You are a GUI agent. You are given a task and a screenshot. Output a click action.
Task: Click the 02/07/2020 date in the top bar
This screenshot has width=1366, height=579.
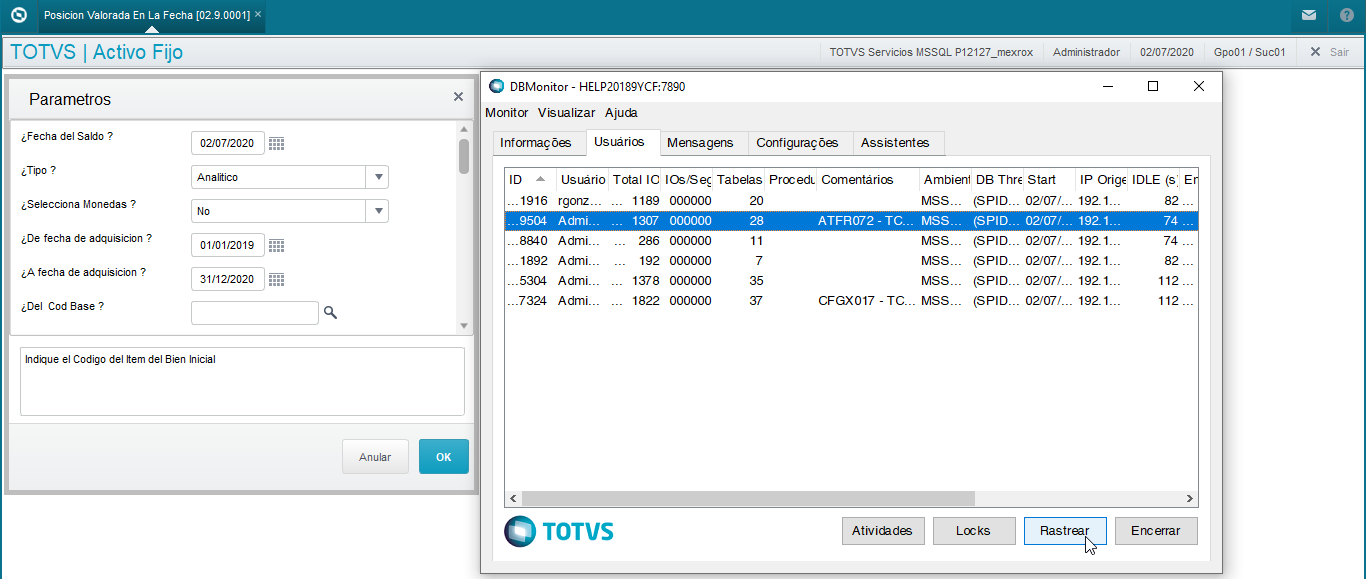click(1167, 52)
